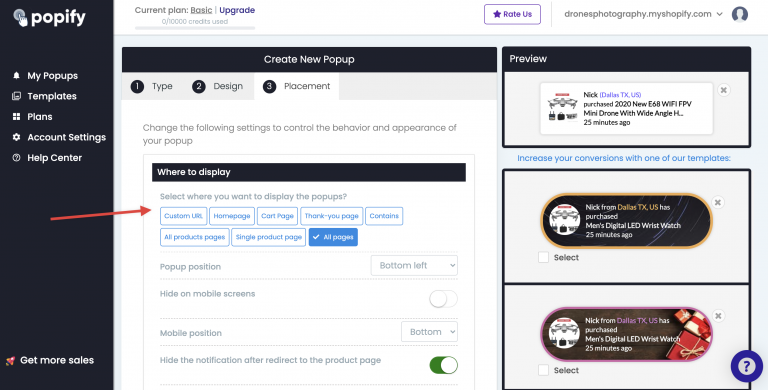Open the round help chat button
Viewport: 768px width, 390px height.
click(x=746, y=366)
